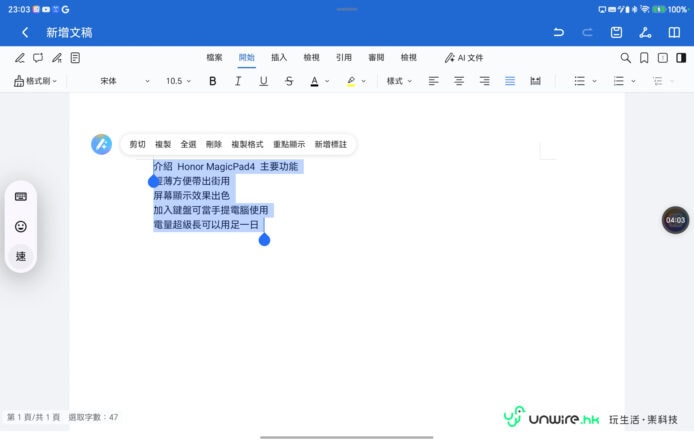
Task: Toggle the side panel icon
Action: click(681, 58)
